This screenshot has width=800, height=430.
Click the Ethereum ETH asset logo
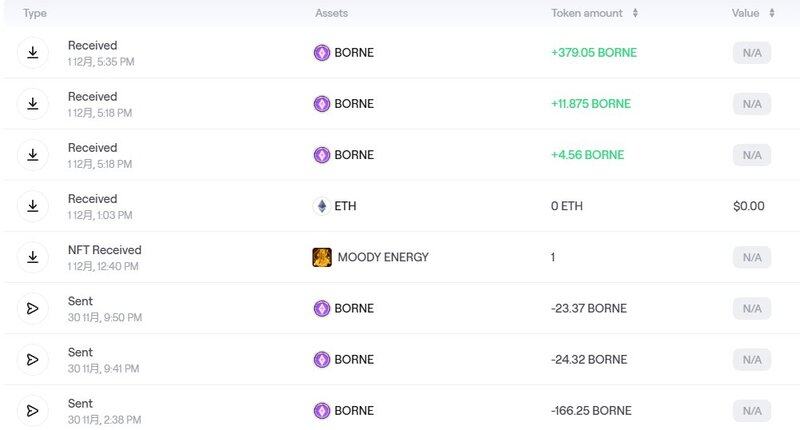pos(322,206)
